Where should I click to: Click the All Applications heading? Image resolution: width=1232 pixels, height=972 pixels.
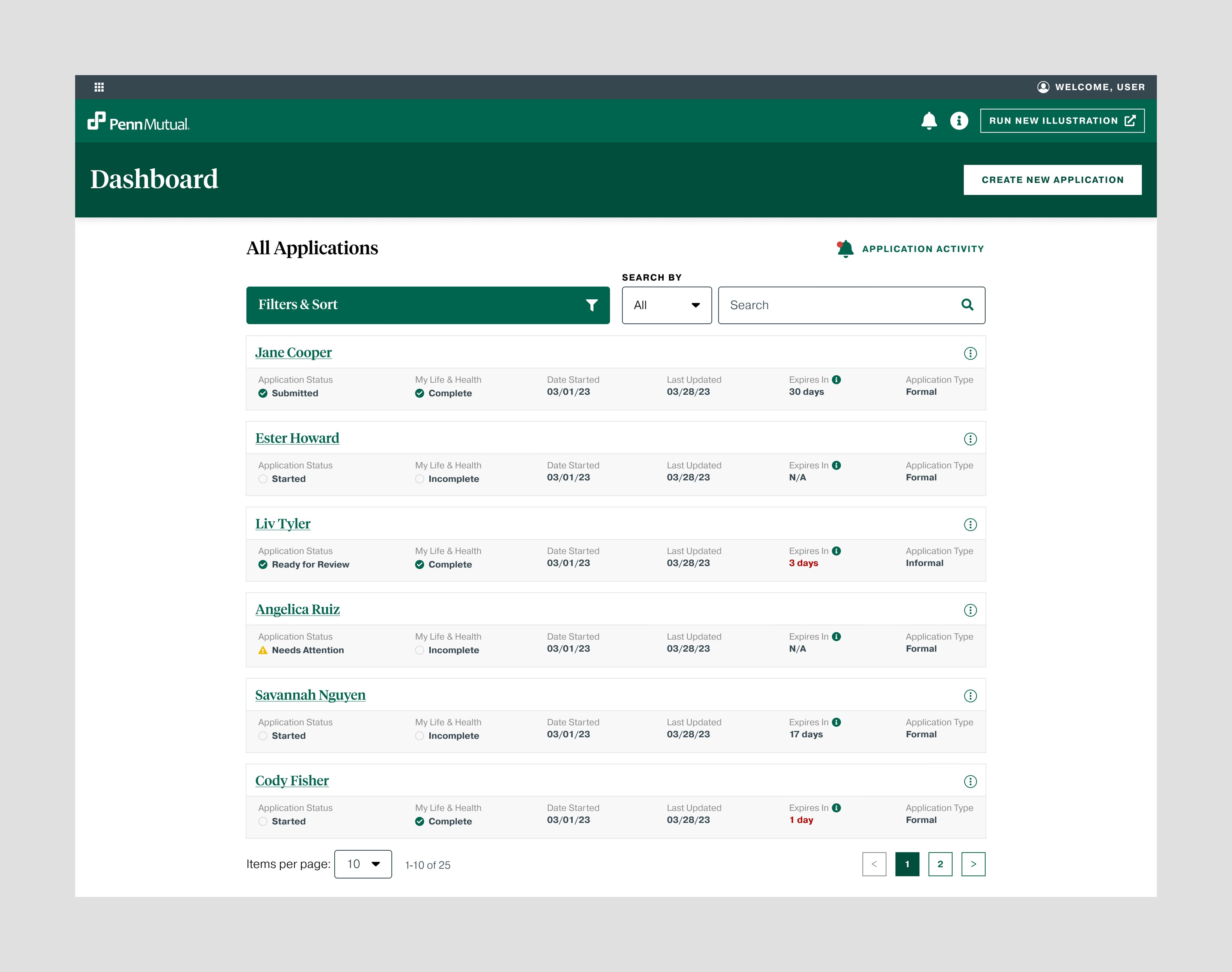click(x=312, y=248)
